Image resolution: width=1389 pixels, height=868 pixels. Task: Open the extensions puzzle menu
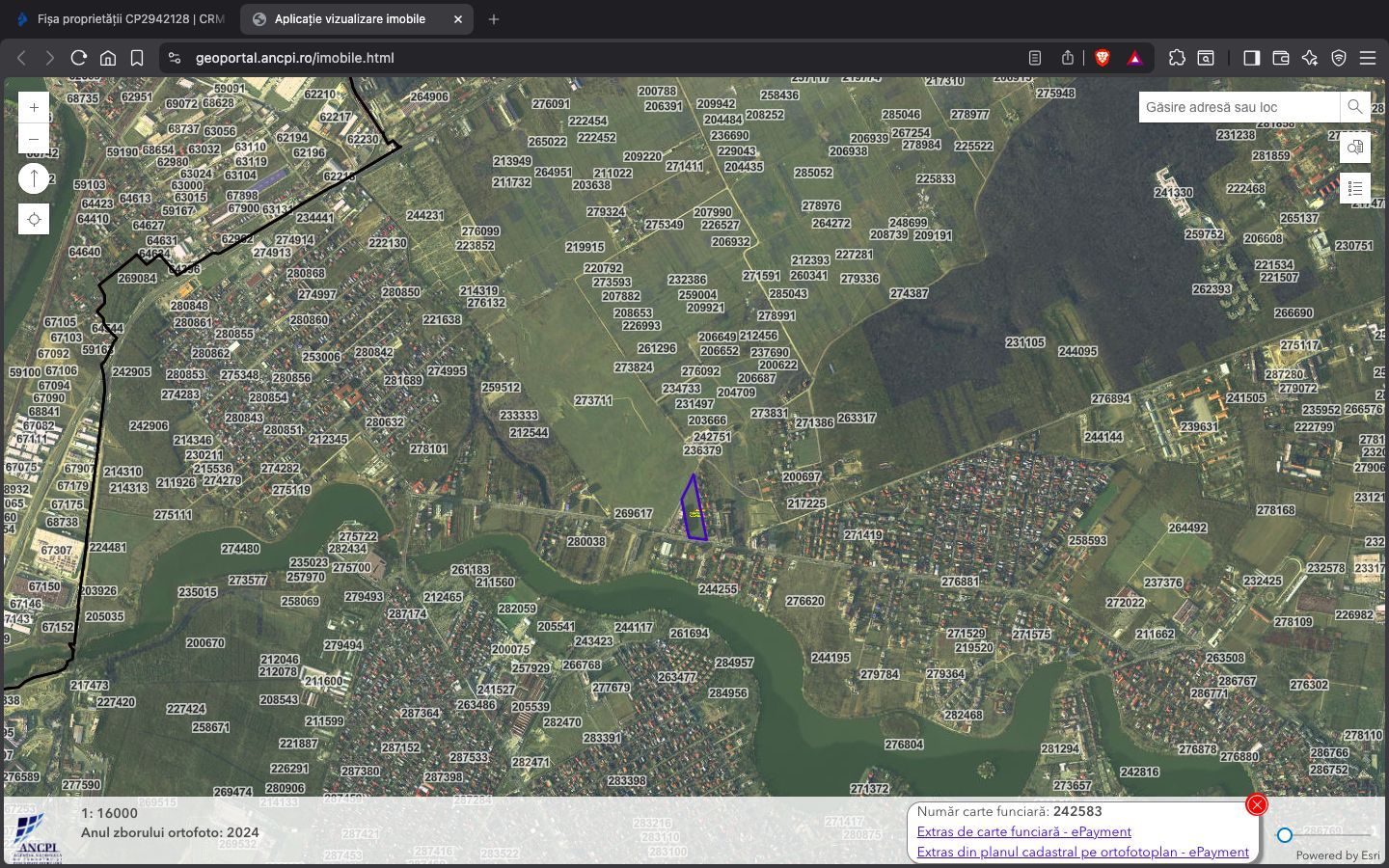(1177, 58)
